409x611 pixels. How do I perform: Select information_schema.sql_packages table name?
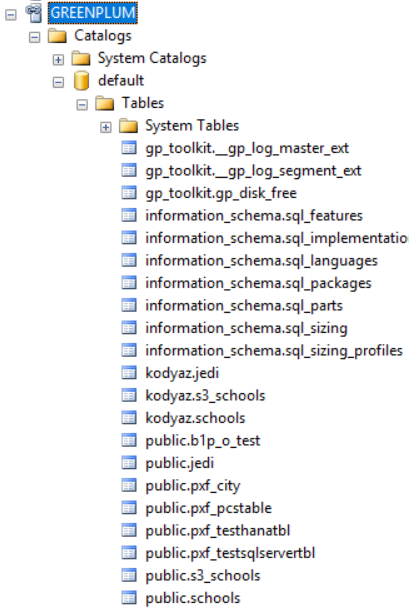[258, 284]
